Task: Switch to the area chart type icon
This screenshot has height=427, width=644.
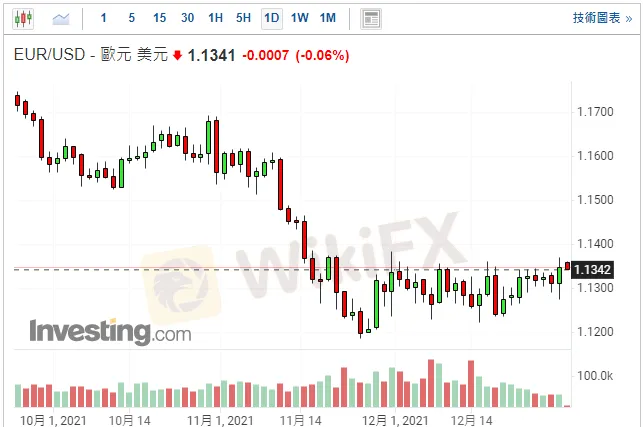Action: [x=61, y=18]
